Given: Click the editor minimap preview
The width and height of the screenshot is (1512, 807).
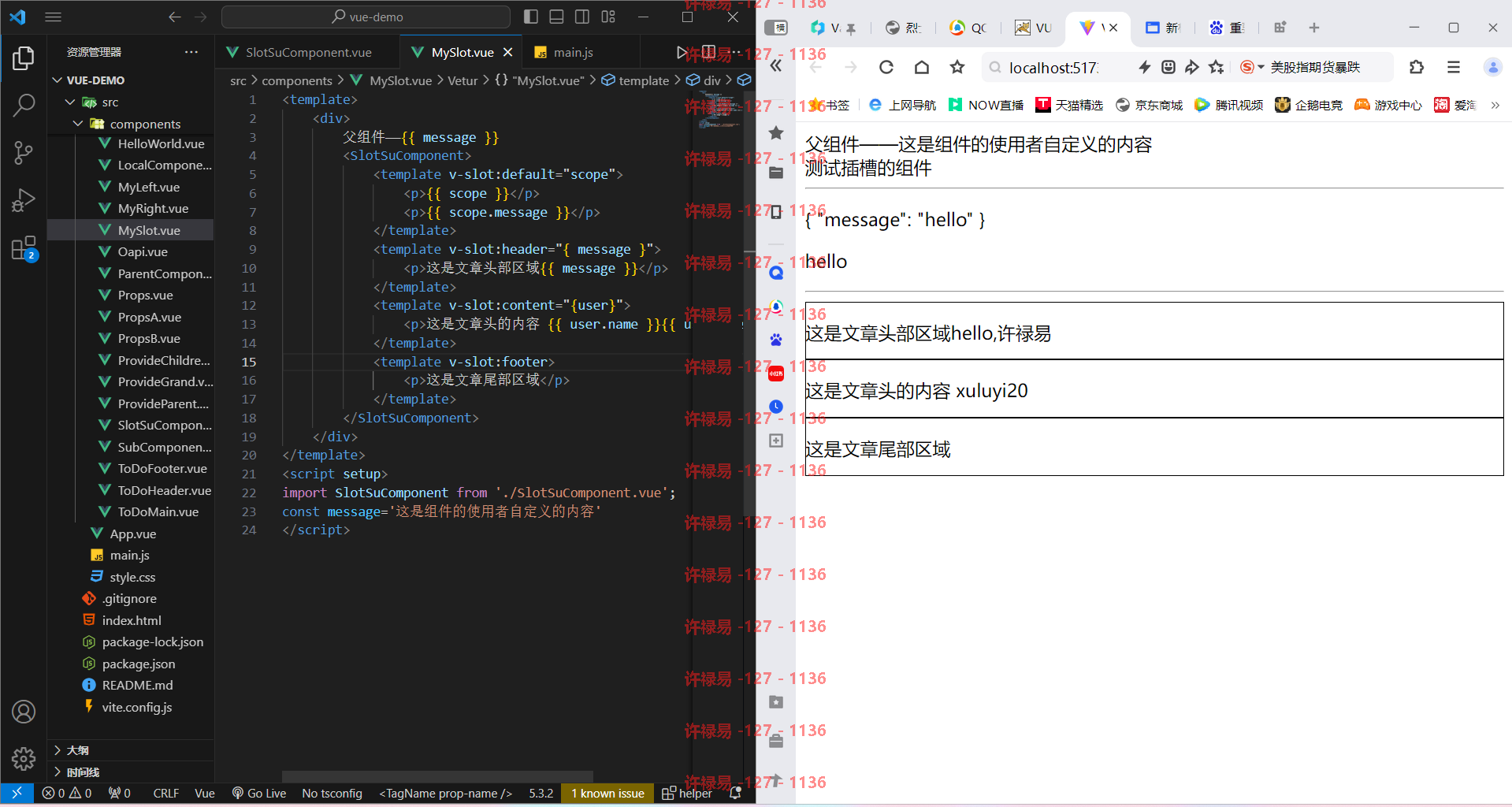Looking at the screenshot, I should coord(720,110).
